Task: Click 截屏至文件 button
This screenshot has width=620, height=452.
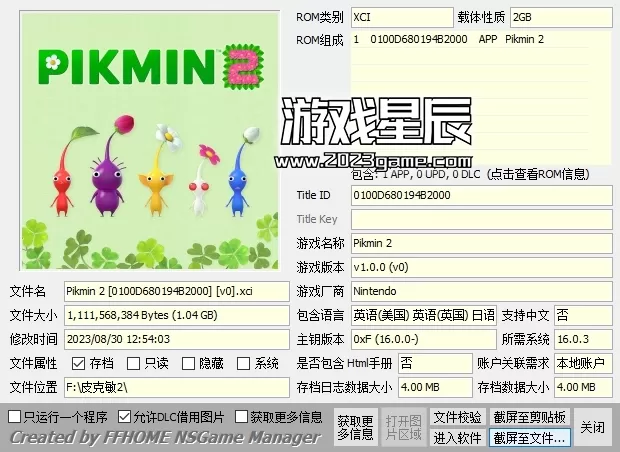Action: pyautogui.click(x=529, y=438)
